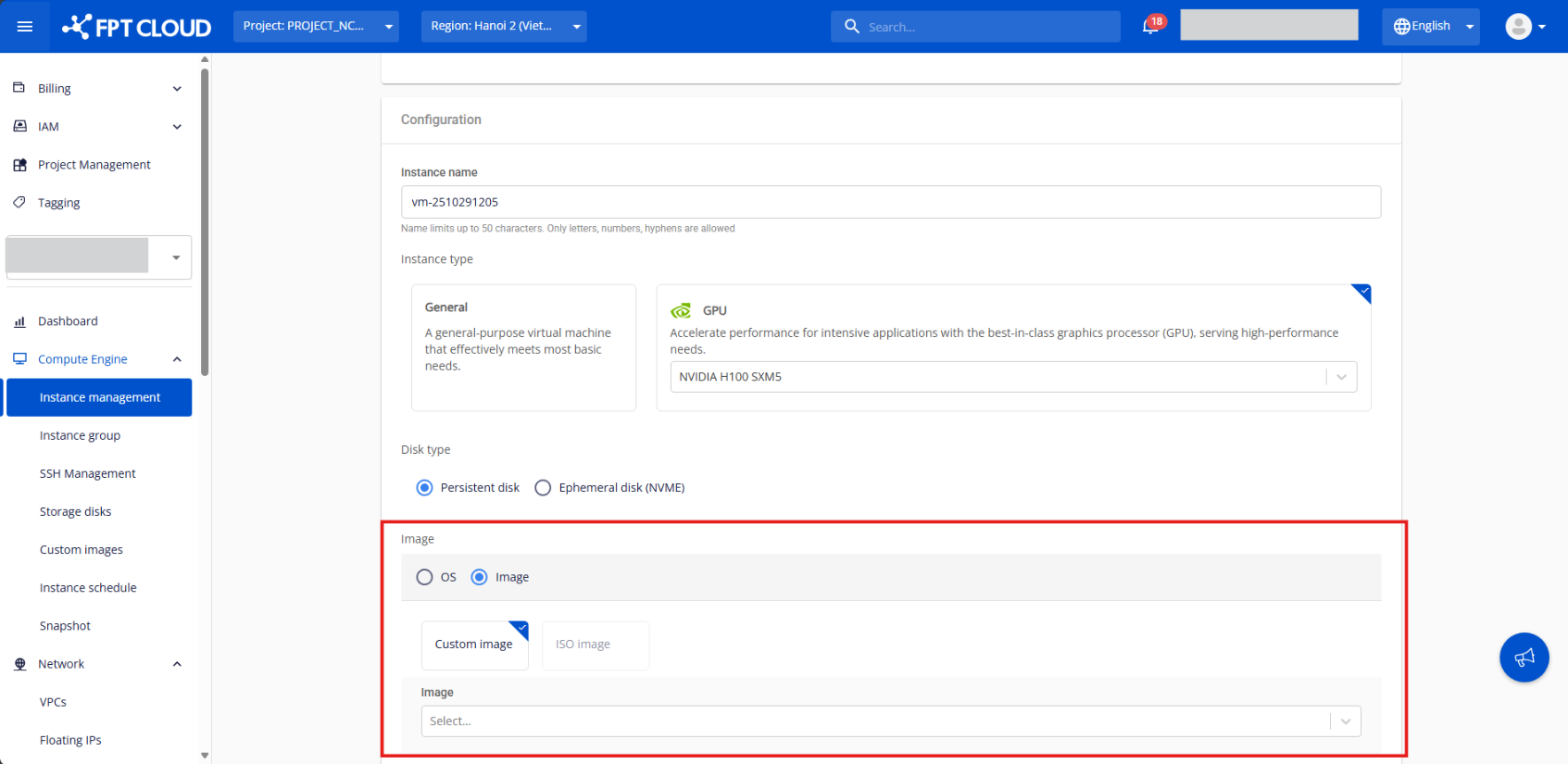Click the FPT Cloud logo

pos(137,27)
